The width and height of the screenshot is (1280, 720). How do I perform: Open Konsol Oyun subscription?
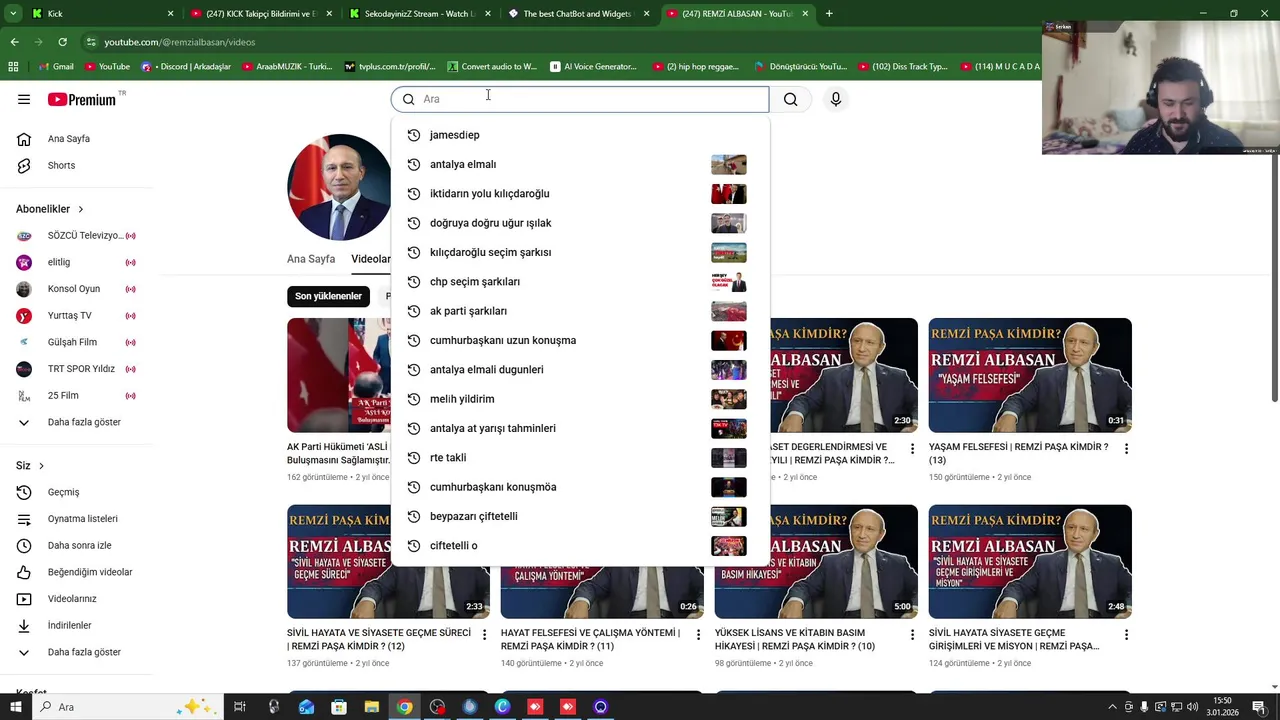[76, 289]
